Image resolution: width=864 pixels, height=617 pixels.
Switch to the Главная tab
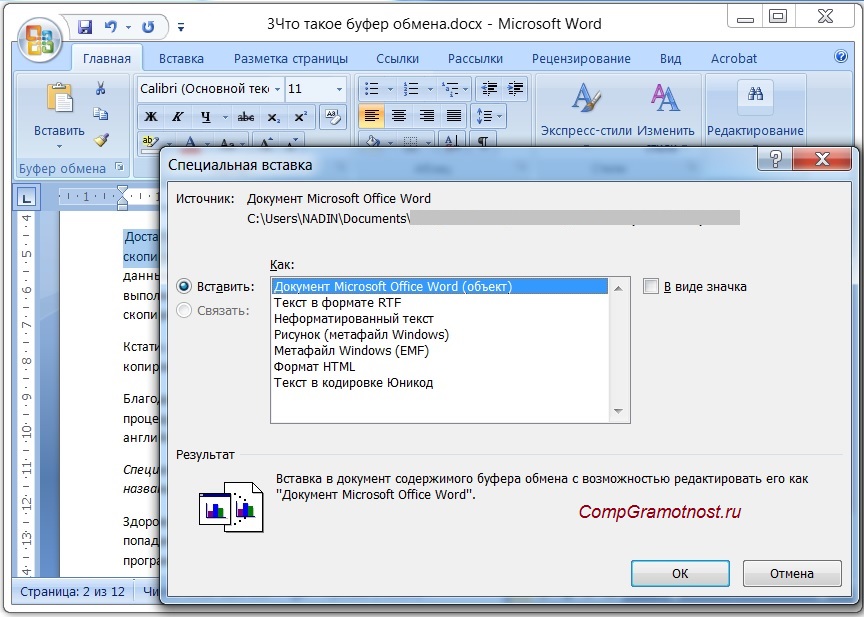tap(107, 59)
